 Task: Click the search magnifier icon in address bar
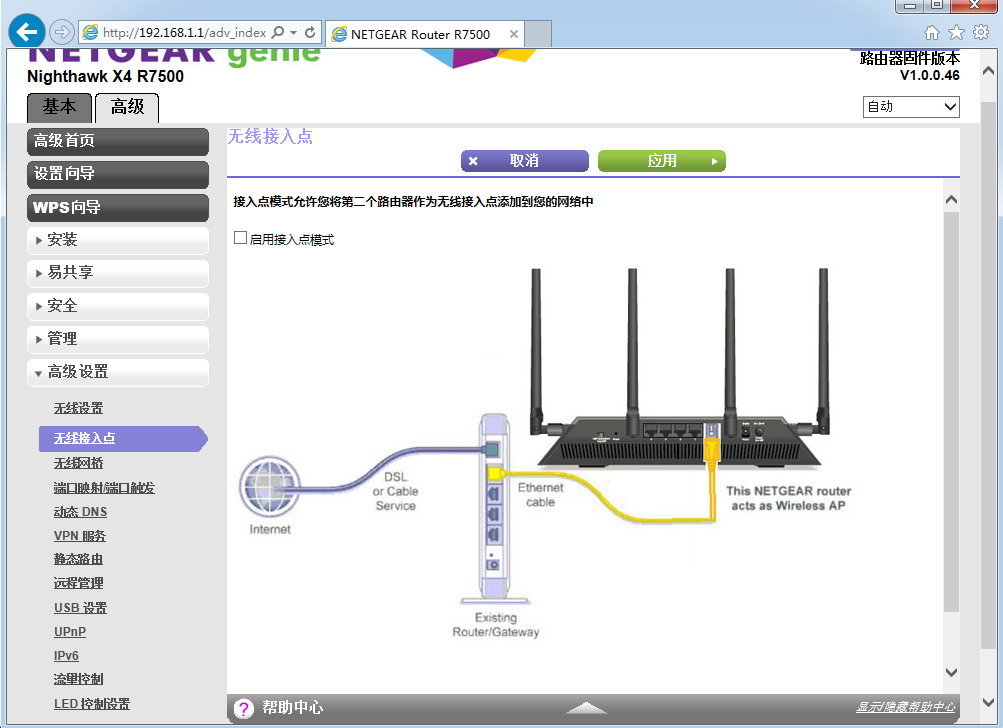(278, 33)
